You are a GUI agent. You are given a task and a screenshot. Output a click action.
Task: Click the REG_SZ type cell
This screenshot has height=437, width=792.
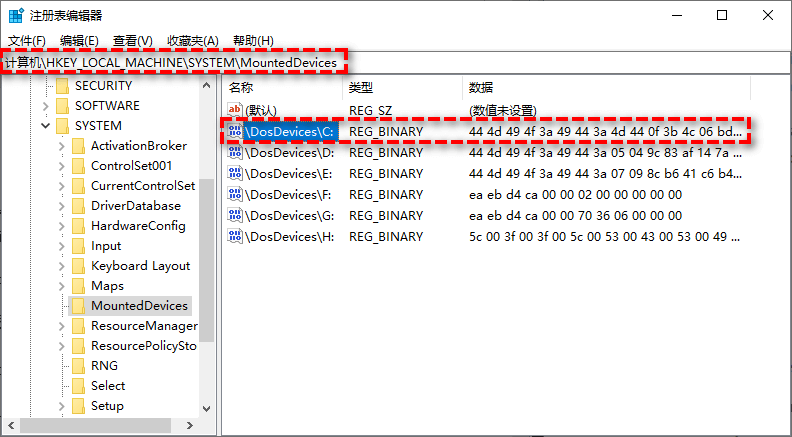[x=370, y=110]
